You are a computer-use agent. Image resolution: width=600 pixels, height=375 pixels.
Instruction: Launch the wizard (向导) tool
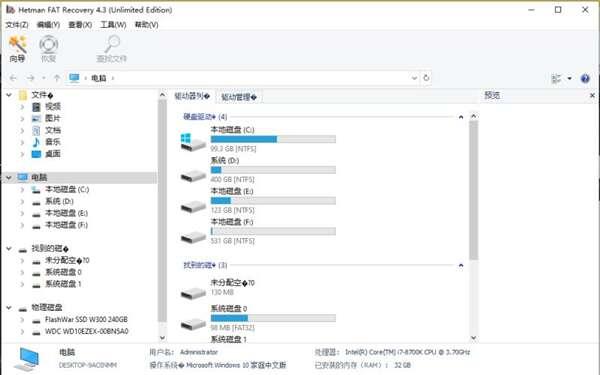pos(17,49)
